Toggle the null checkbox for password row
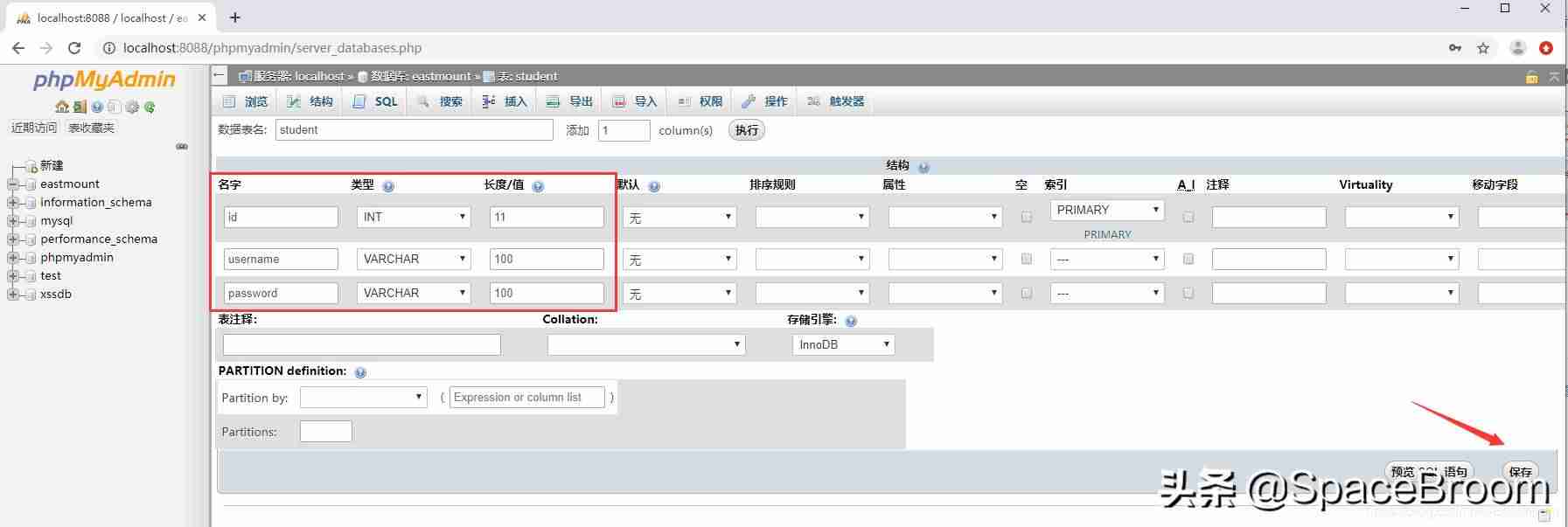Screen dimensions: 1568x527 [x=1027, y=293]
